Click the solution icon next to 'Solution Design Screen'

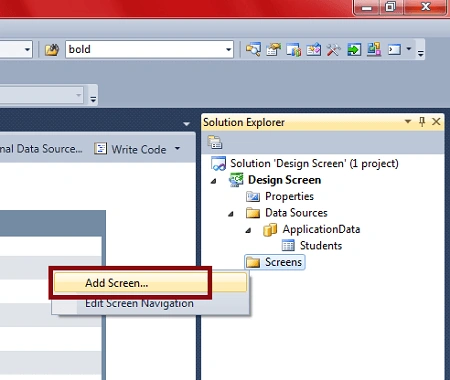click(x=219, y=163)
